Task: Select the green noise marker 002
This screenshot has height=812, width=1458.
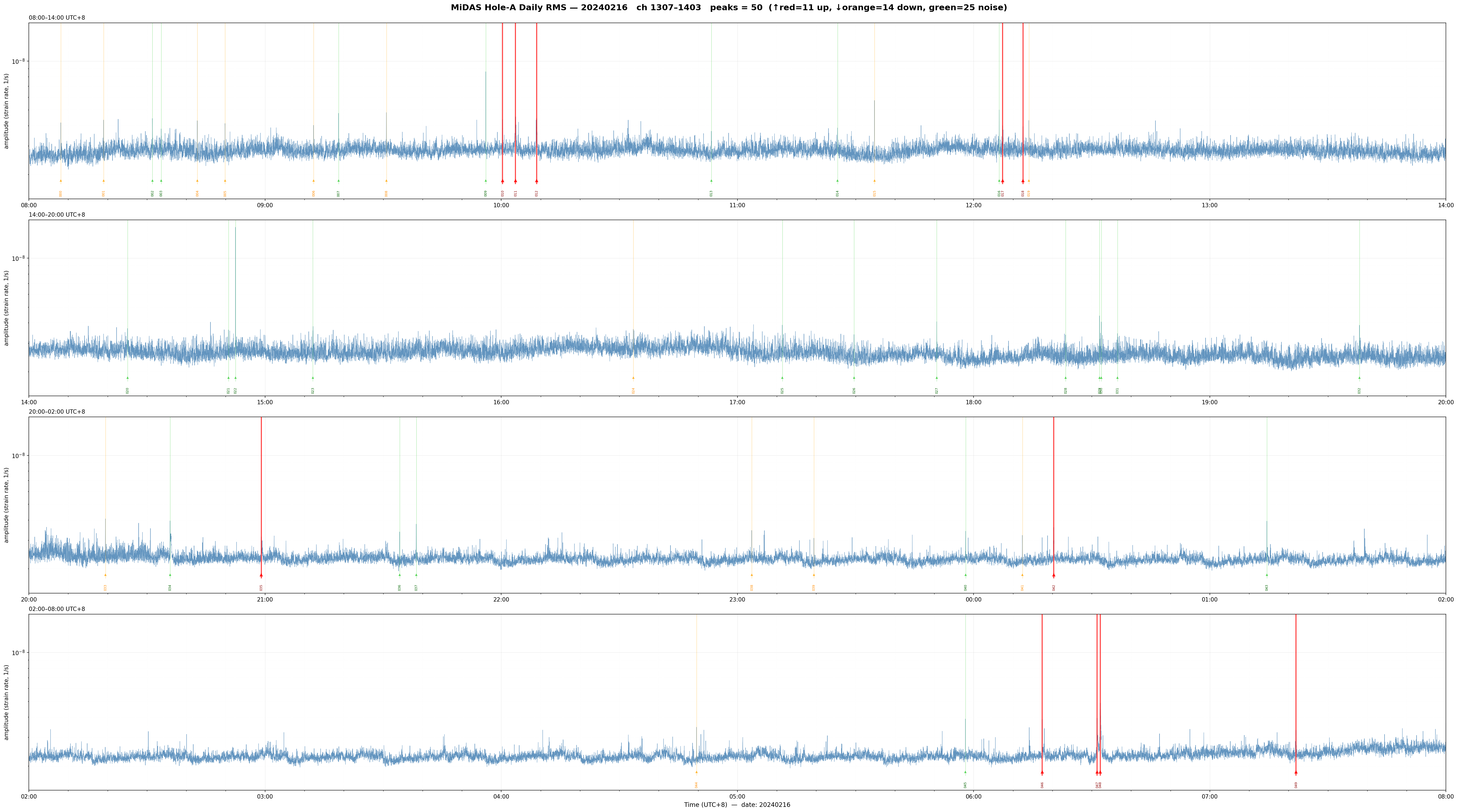Action: [x=152, y=181]
